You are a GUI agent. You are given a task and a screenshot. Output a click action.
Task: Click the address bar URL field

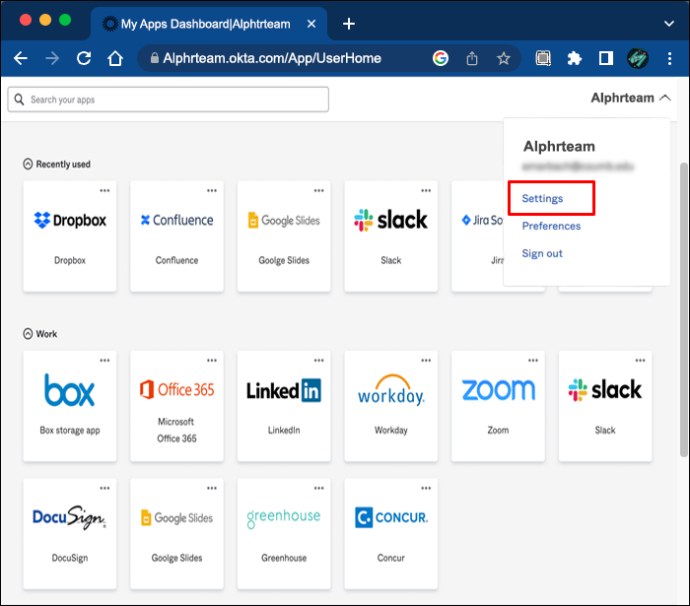[272, 58]
